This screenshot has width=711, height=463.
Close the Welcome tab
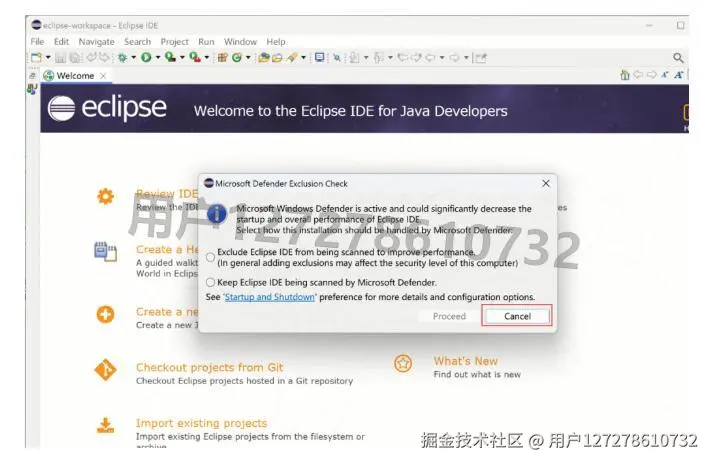pos(103,76)
